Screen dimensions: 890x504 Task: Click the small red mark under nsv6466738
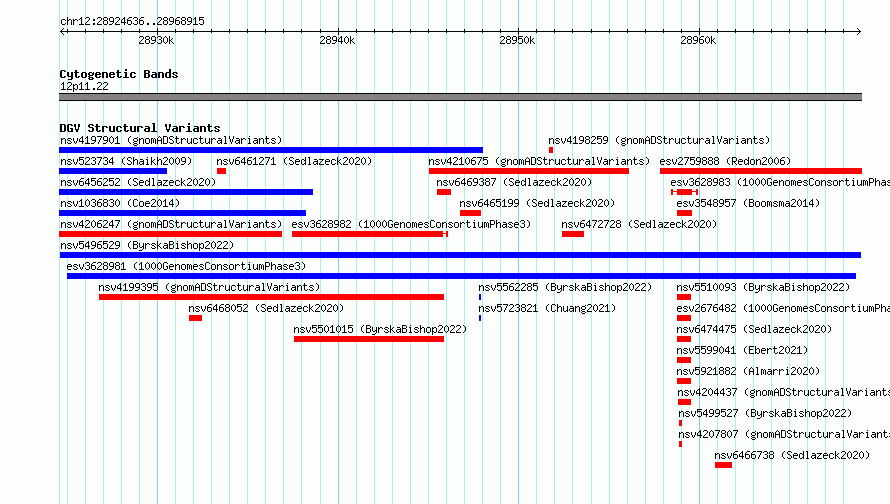point(723,465)
